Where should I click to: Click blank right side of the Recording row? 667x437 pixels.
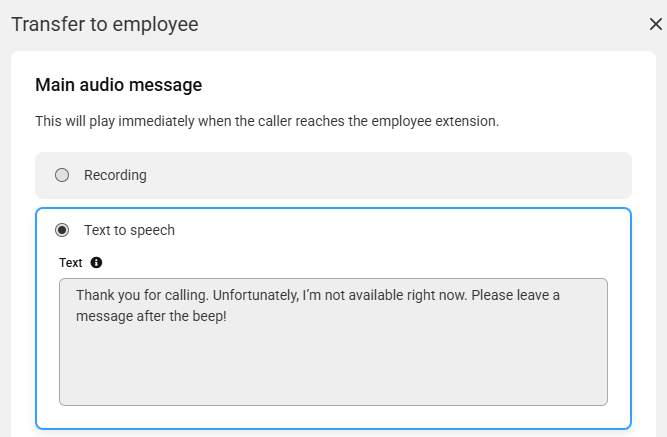point(425,175)
